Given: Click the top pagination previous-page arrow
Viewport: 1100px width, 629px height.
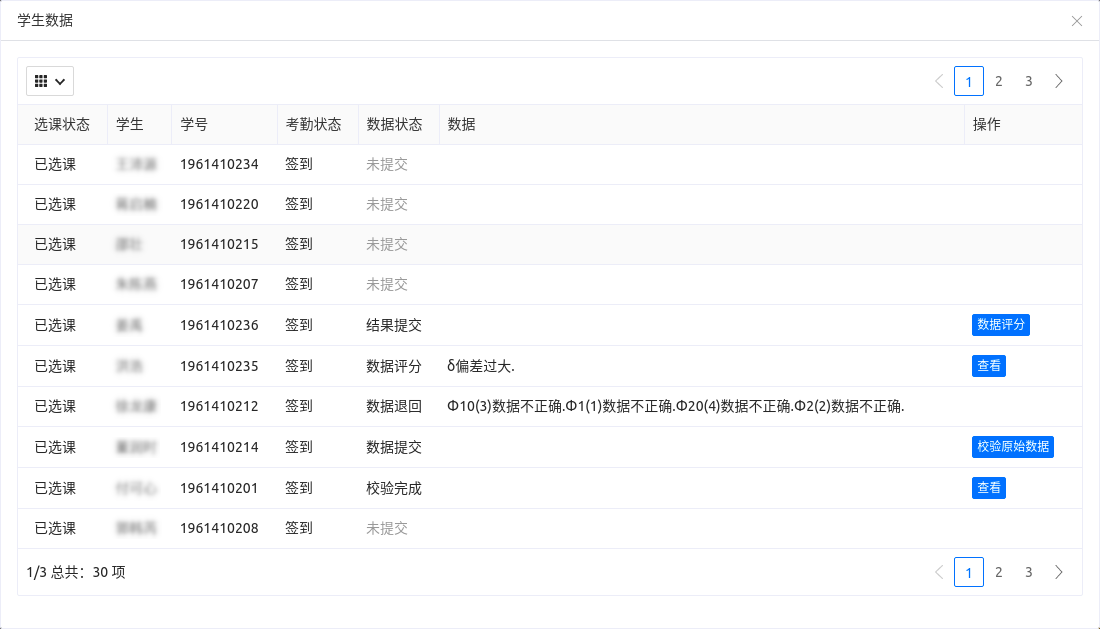Looking at the screenshot, I should click(x=939, y=81).
